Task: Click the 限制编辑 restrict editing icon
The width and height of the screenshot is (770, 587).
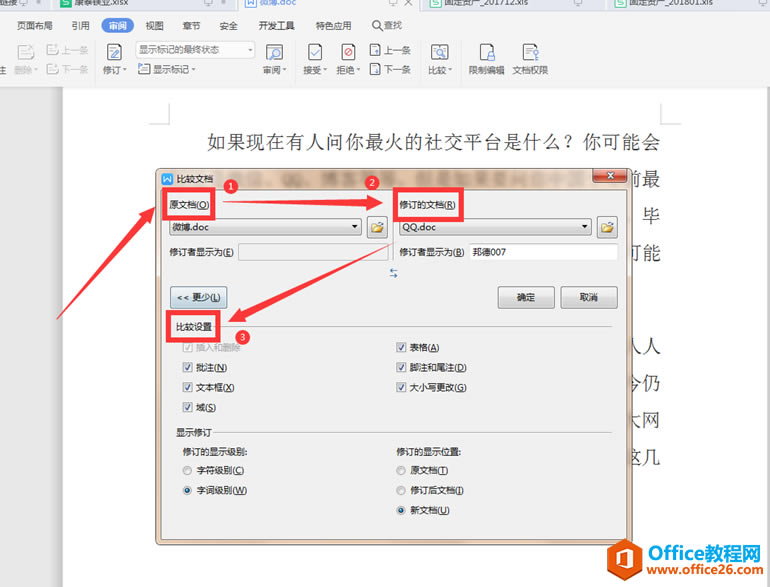Action: tap(487, 52)
